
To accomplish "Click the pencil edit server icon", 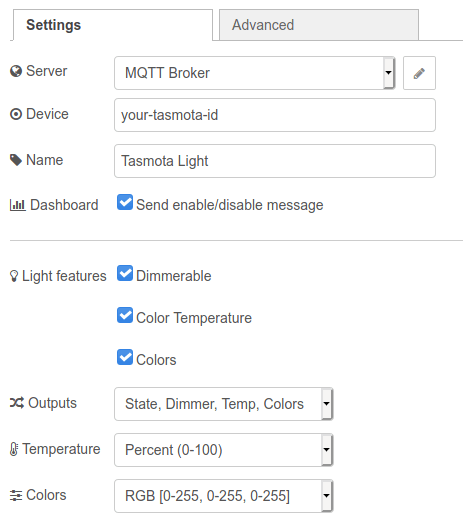I will (x=419, y=73).
